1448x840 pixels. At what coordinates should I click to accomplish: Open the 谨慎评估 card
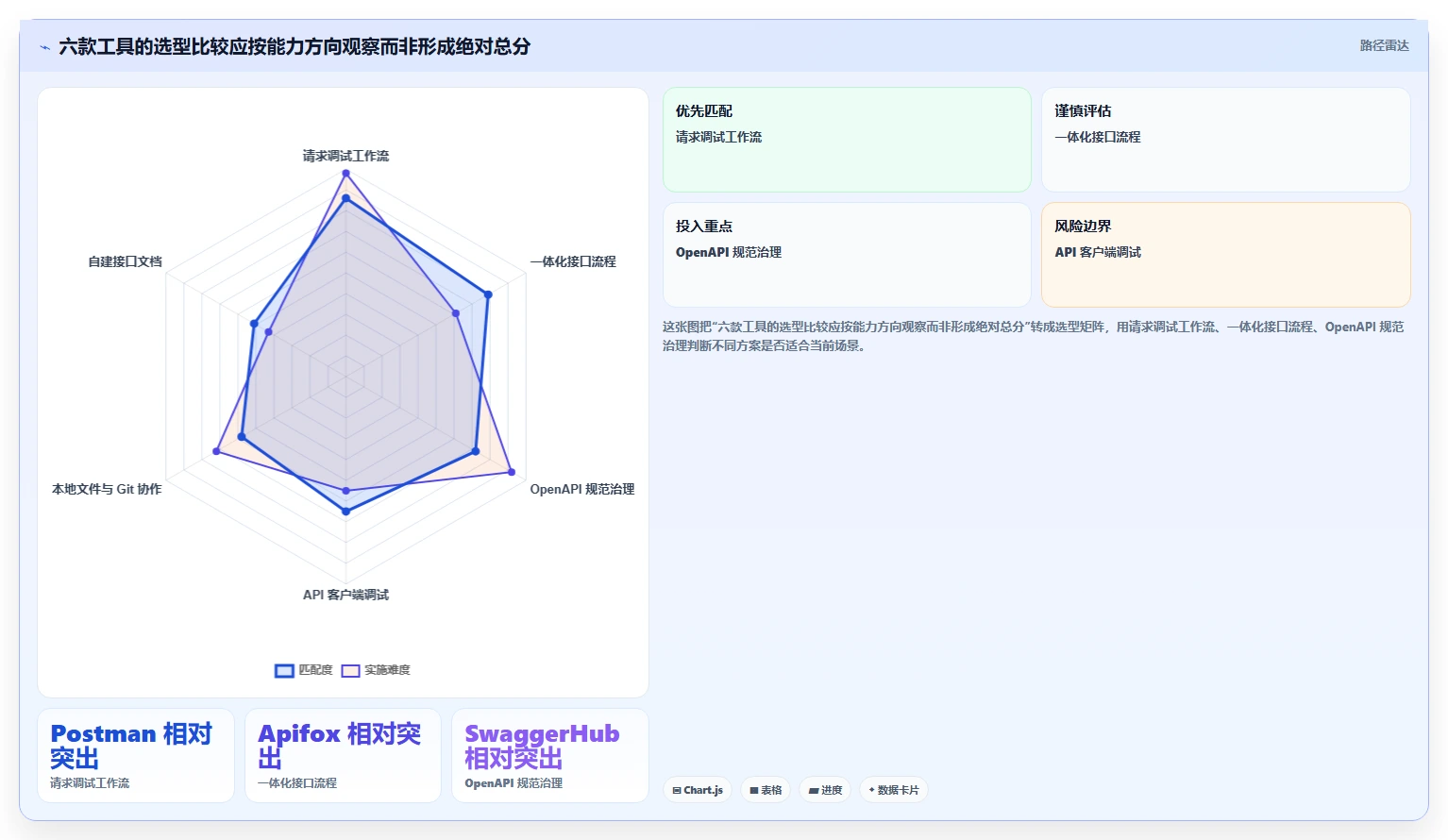[1225, 140]
